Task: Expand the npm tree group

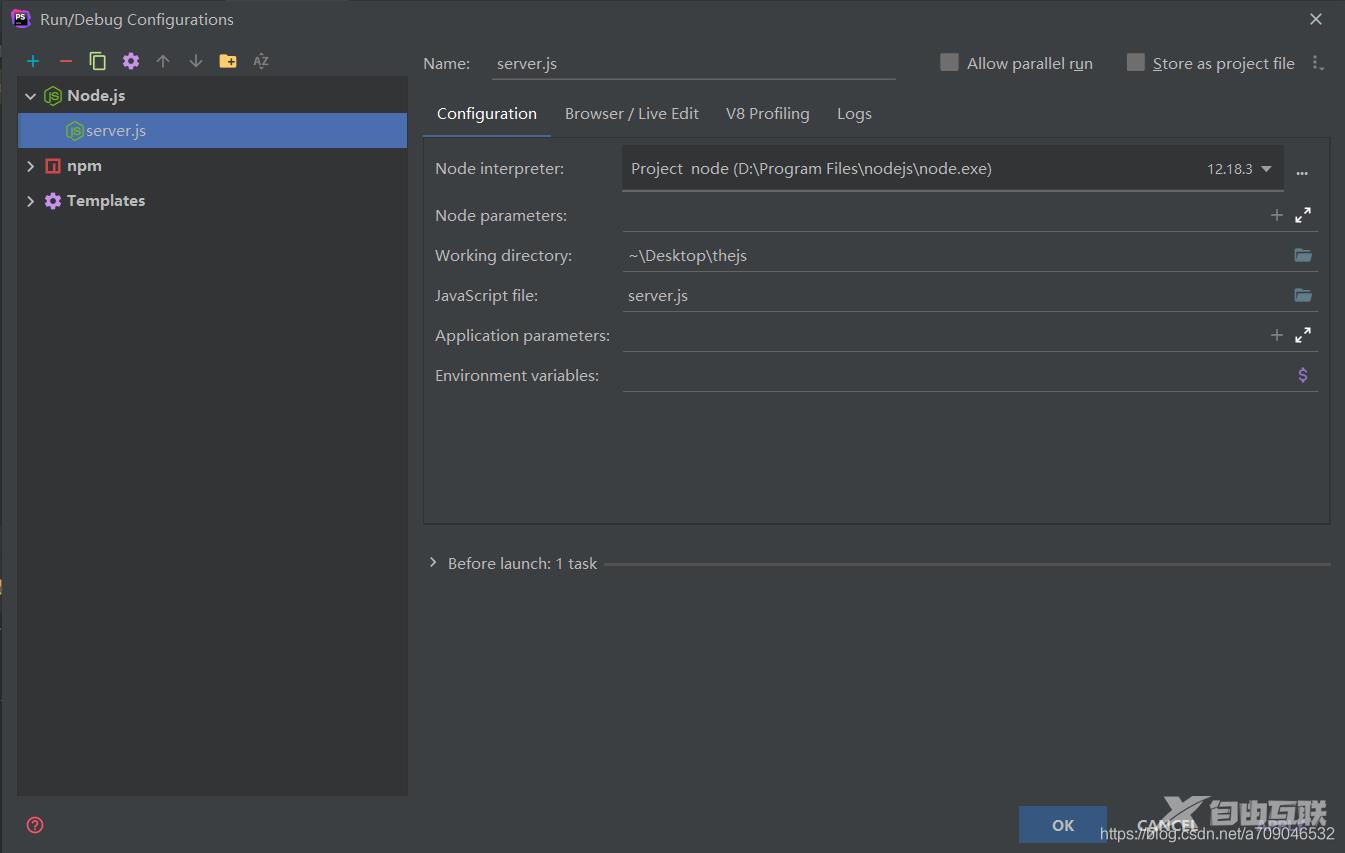Action: [x=30, y=166]
